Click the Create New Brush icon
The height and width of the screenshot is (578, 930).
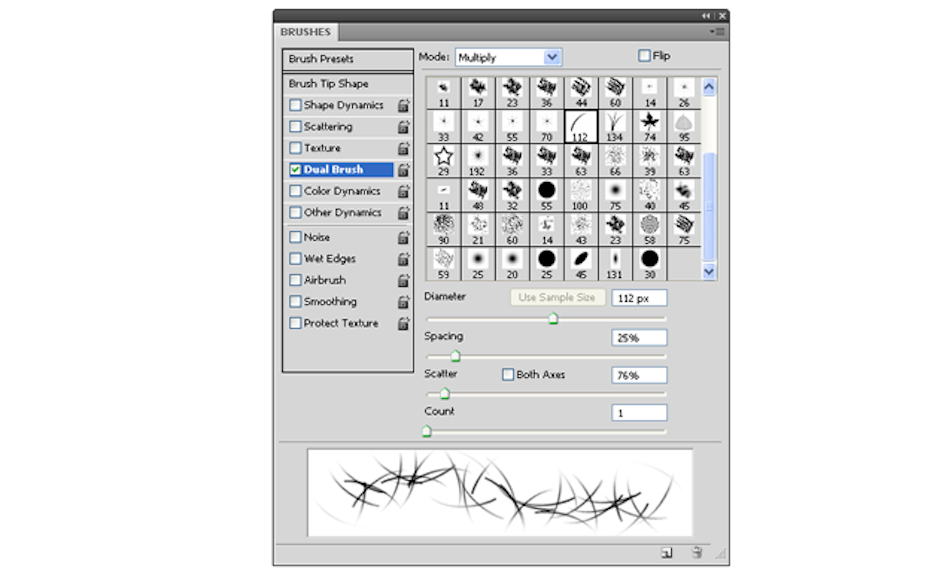tap(666, 551)
